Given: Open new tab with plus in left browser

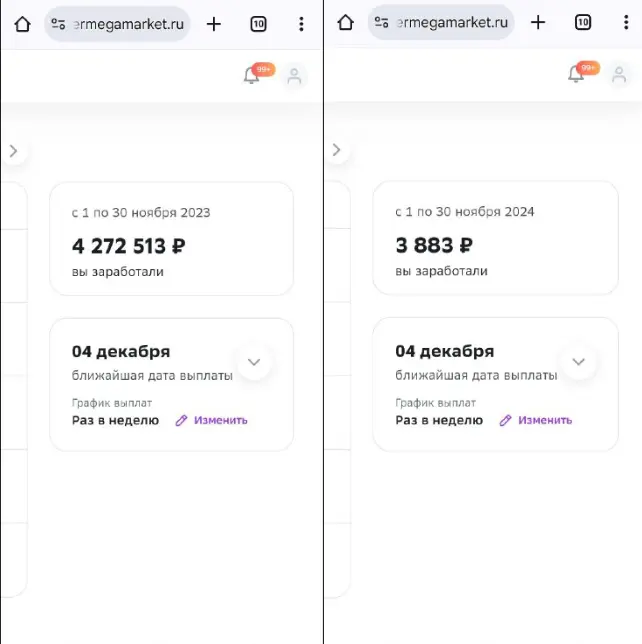Looking at the screenshot, I should pos(214,24).
